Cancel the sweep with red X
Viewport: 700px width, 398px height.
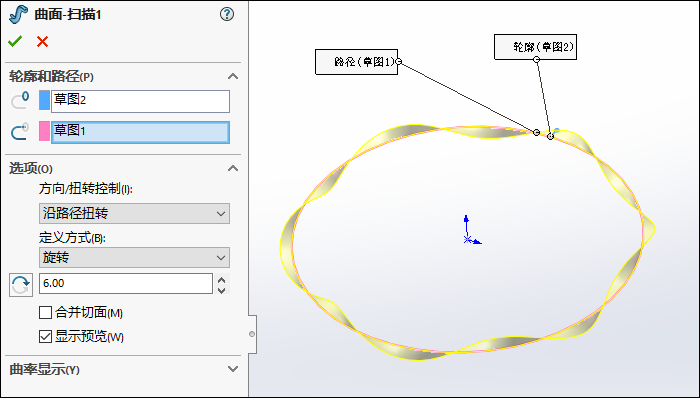click(42, 41)
